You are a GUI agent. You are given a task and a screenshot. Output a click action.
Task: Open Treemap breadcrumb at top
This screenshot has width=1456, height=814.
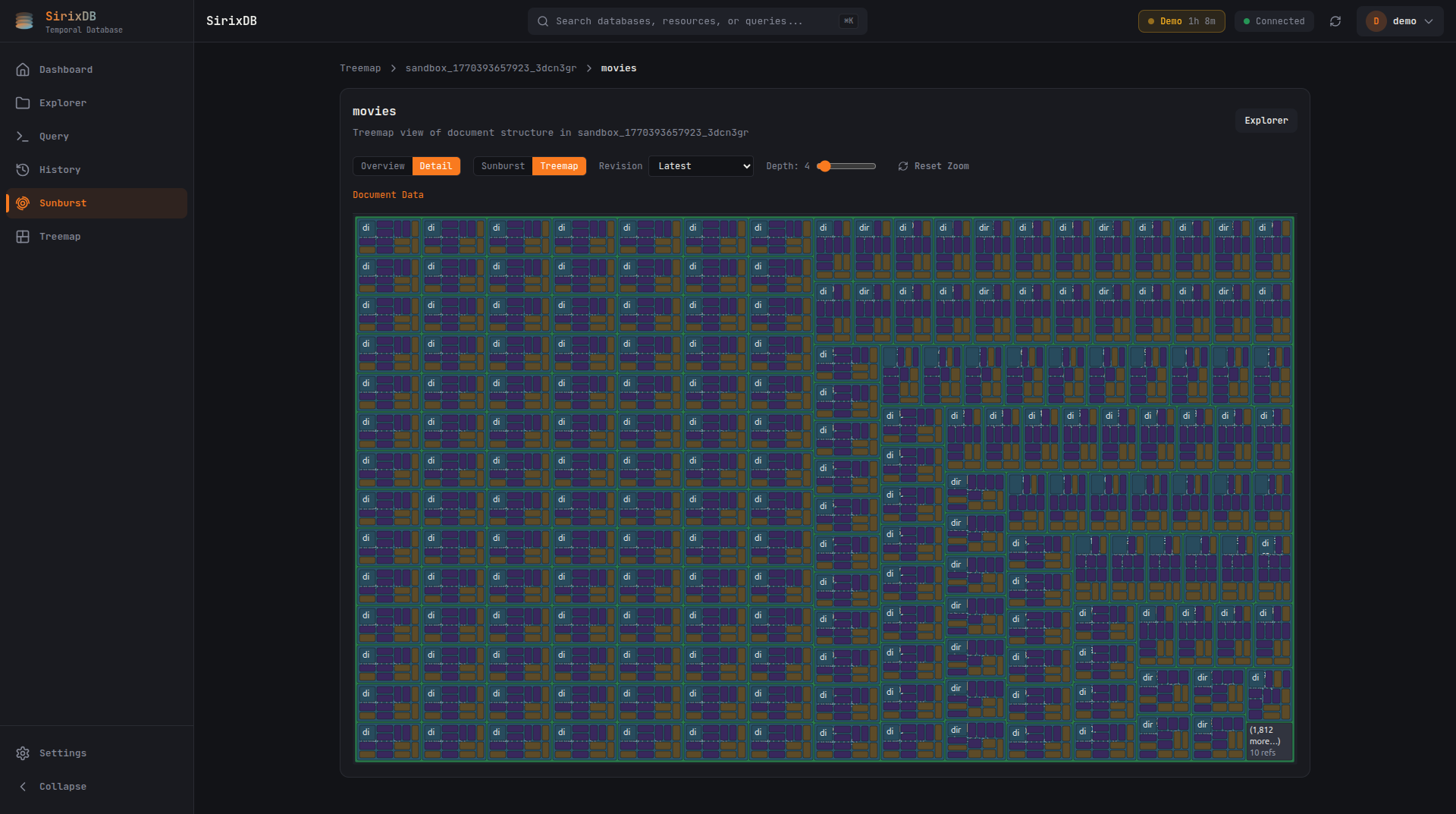tap(360, 68)
